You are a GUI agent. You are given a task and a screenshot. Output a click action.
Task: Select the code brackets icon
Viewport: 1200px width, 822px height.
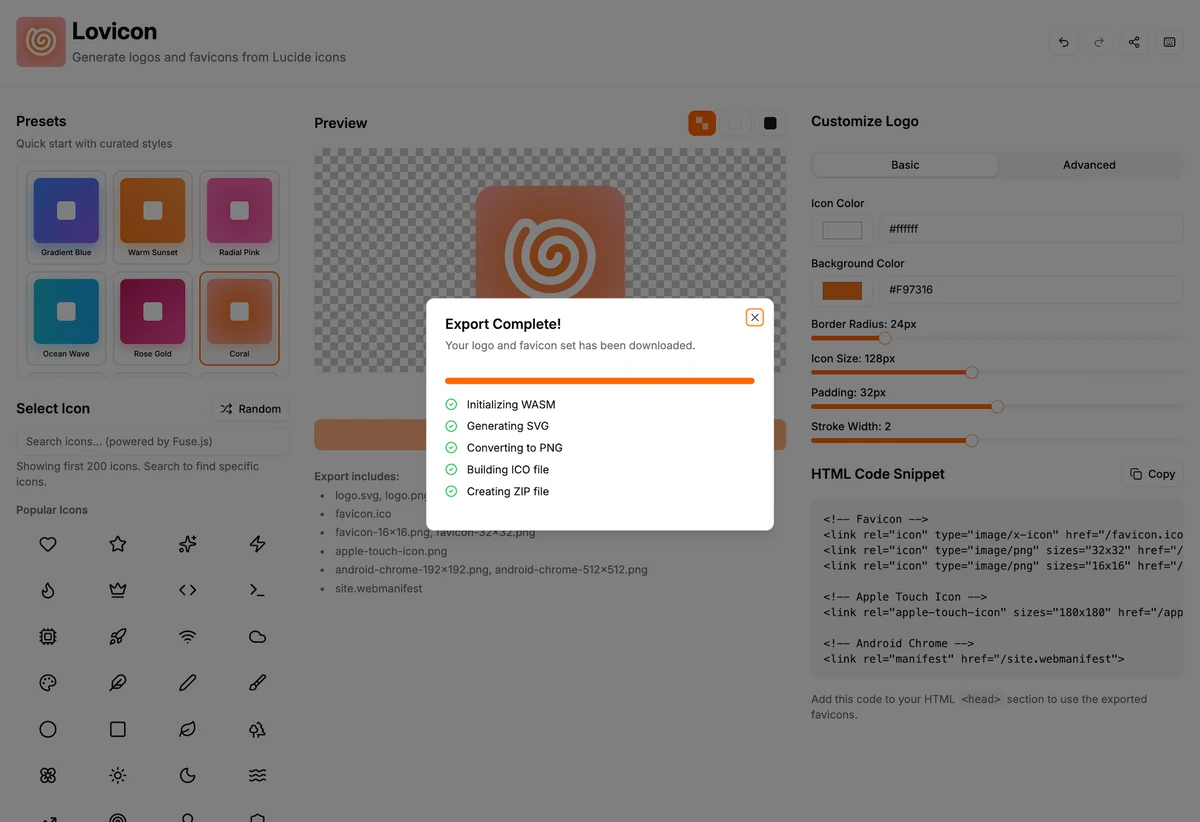187,590
